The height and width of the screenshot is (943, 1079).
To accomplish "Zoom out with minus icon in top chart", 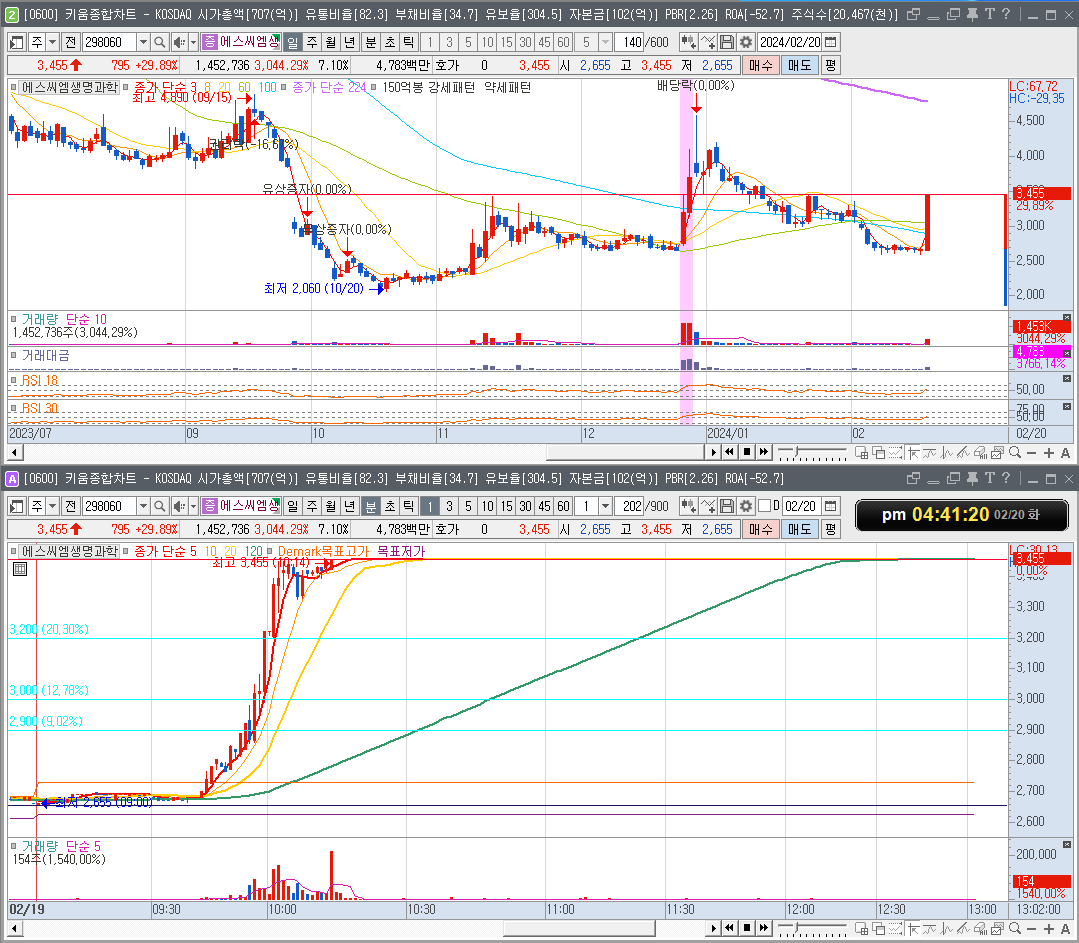I will click(1031, 452).
